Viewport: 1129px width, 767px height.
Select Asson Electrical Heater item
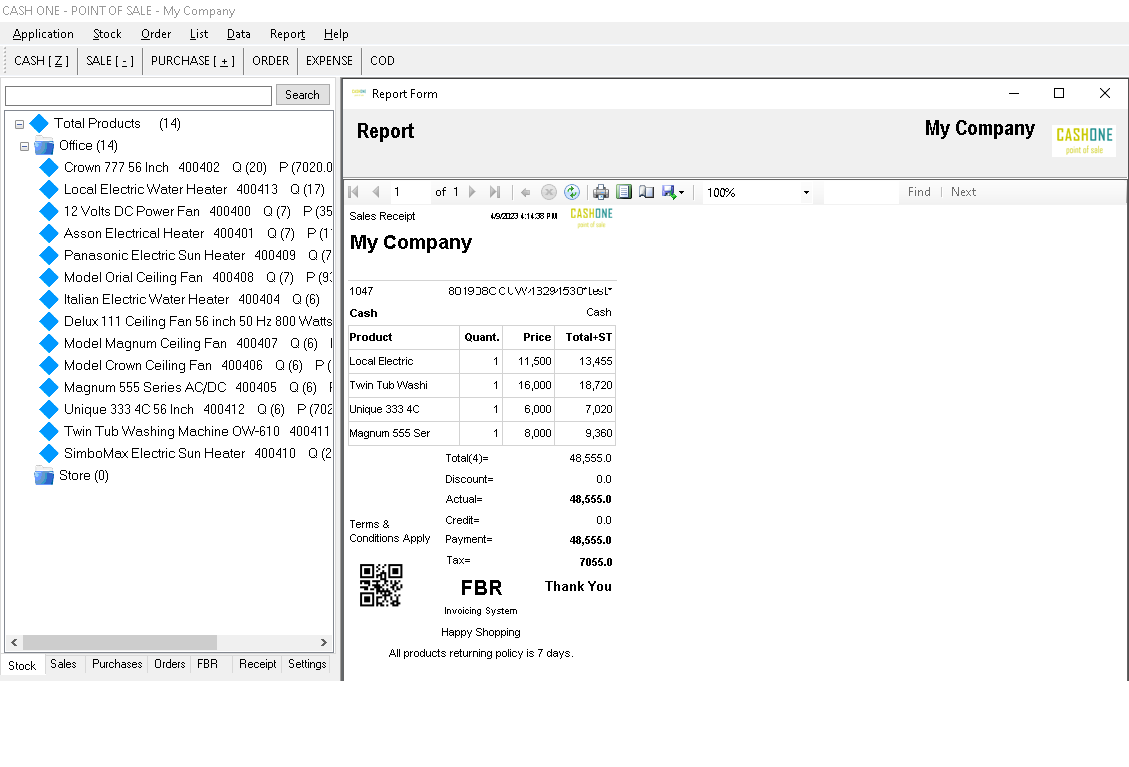click(198, 233)
